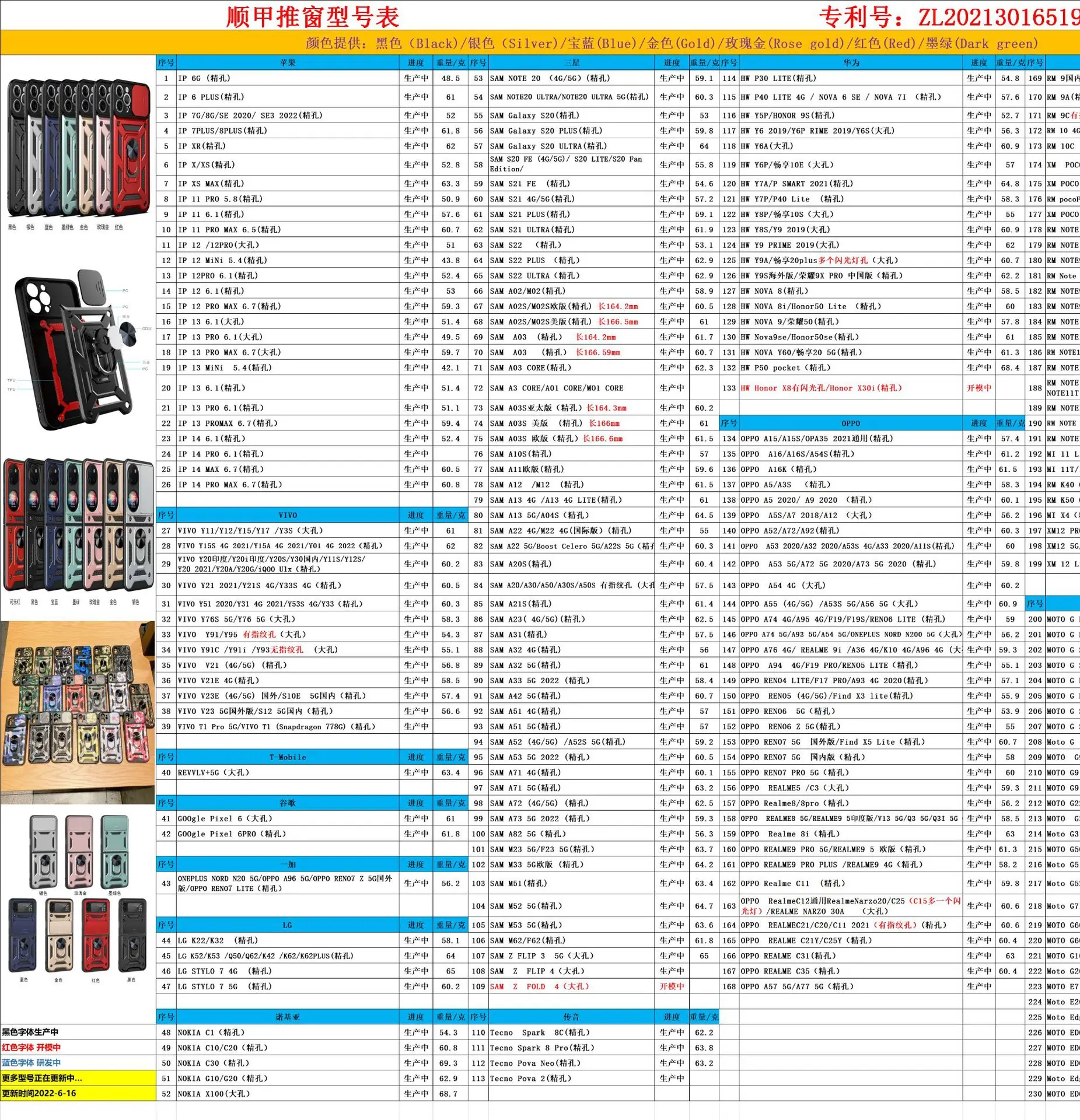The height and width of the screenshot is (1120, 1080).
Task: Click the color options line starting '颜色提供'
Action: pyautogui.click(x=672, y=43)
